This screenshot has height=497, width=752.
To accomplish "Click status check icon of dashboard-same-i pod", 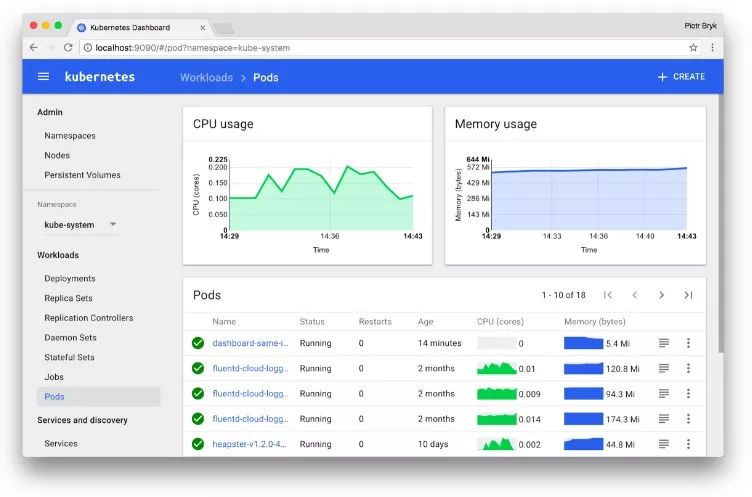I will [198, 343].
